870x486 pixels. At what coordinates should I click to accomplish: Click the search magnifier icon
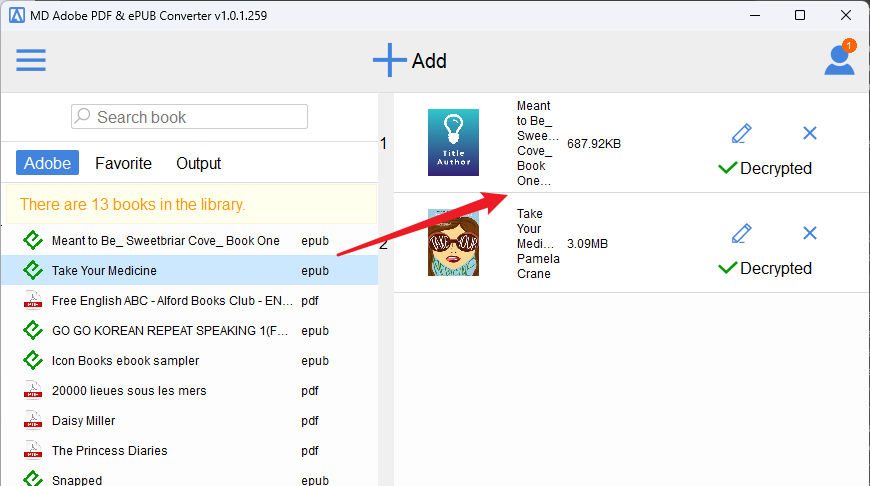83,116
